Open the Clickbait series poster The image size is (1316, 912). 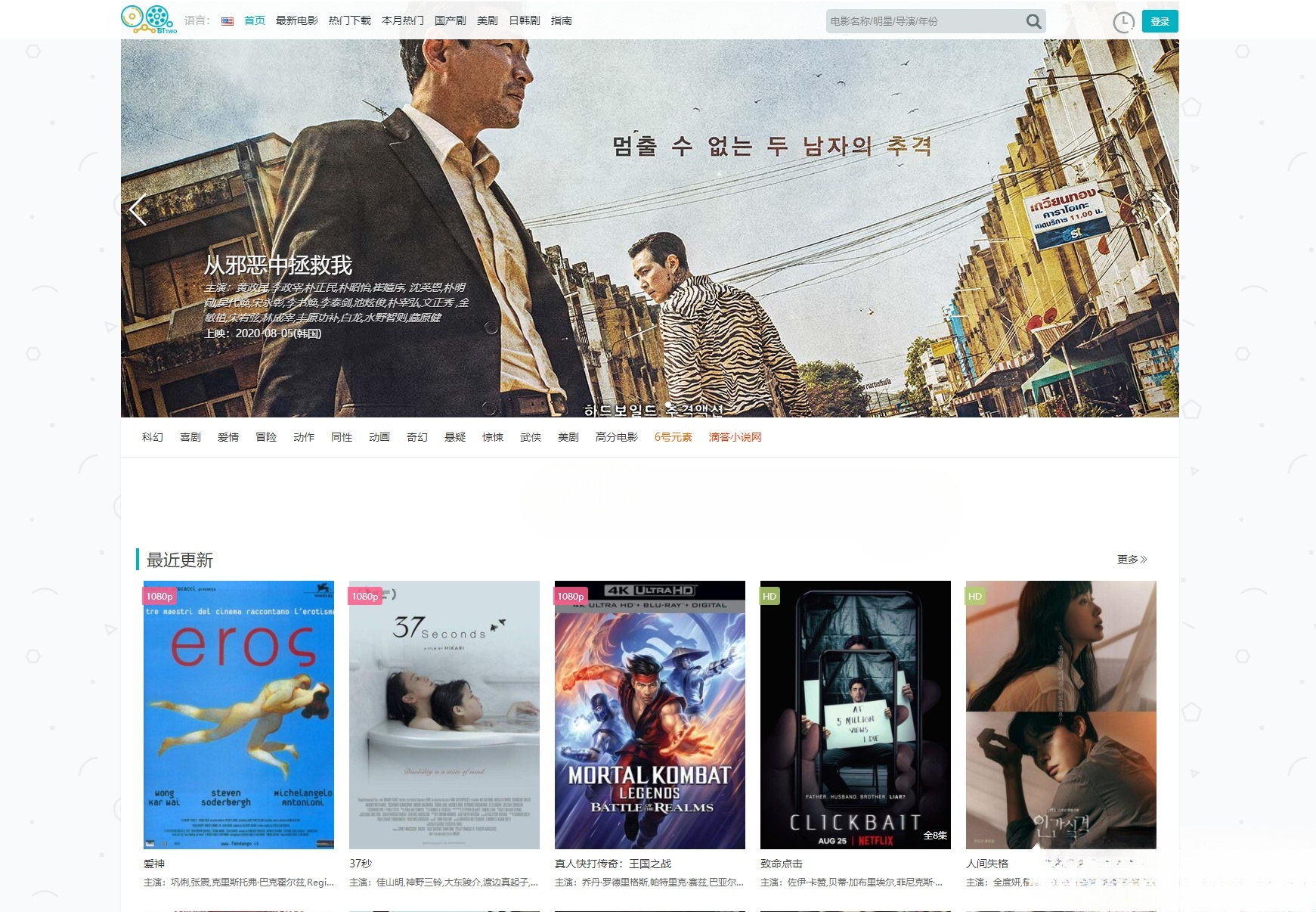855,715
